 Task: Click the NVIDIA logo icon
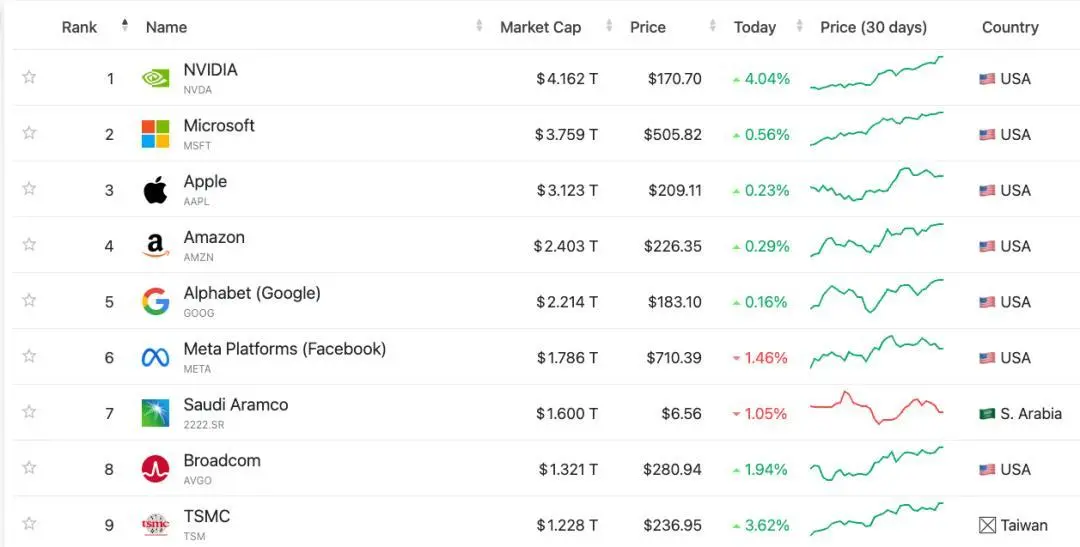pyautogui.click(x=155, y=78)
